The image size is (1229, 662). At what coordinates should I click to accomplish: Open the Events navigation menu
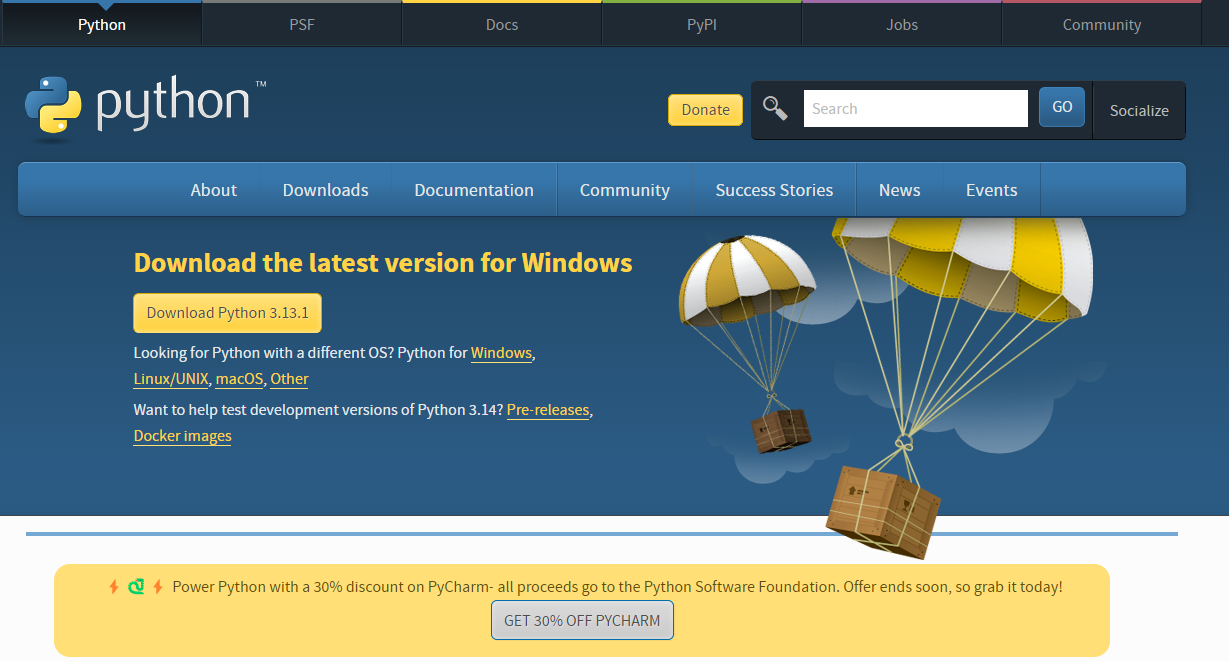(992, 190)
